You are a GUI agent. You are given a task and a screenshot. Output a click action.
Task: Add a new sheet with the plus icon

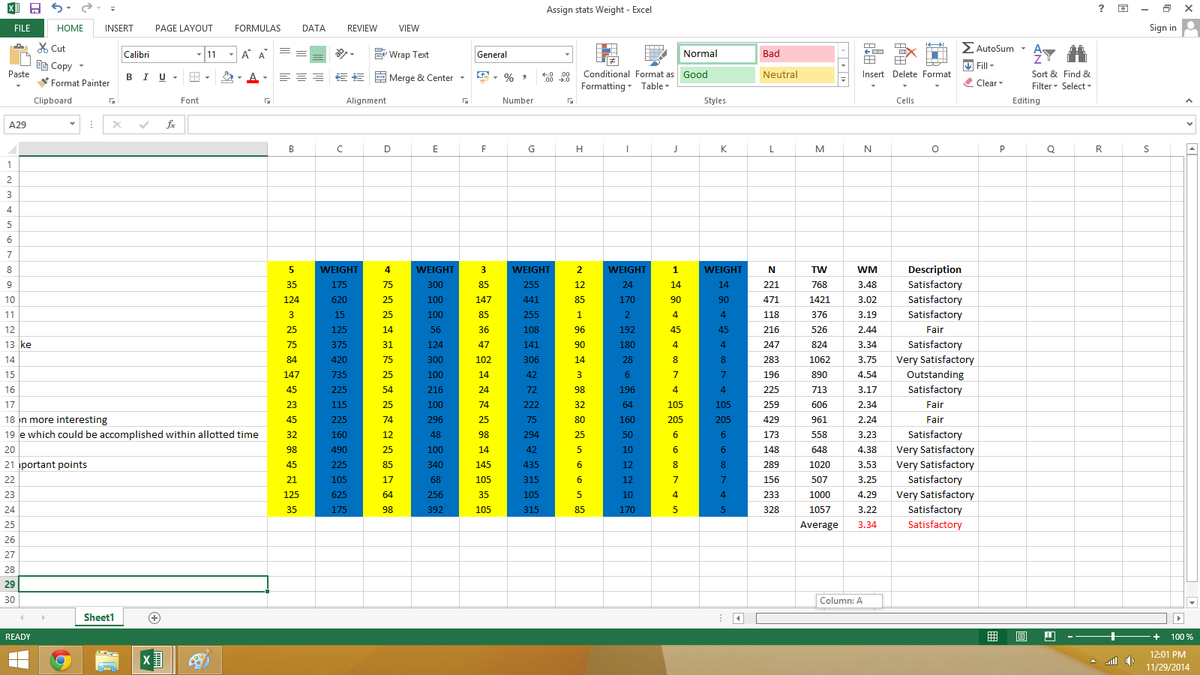click(155, 618)
